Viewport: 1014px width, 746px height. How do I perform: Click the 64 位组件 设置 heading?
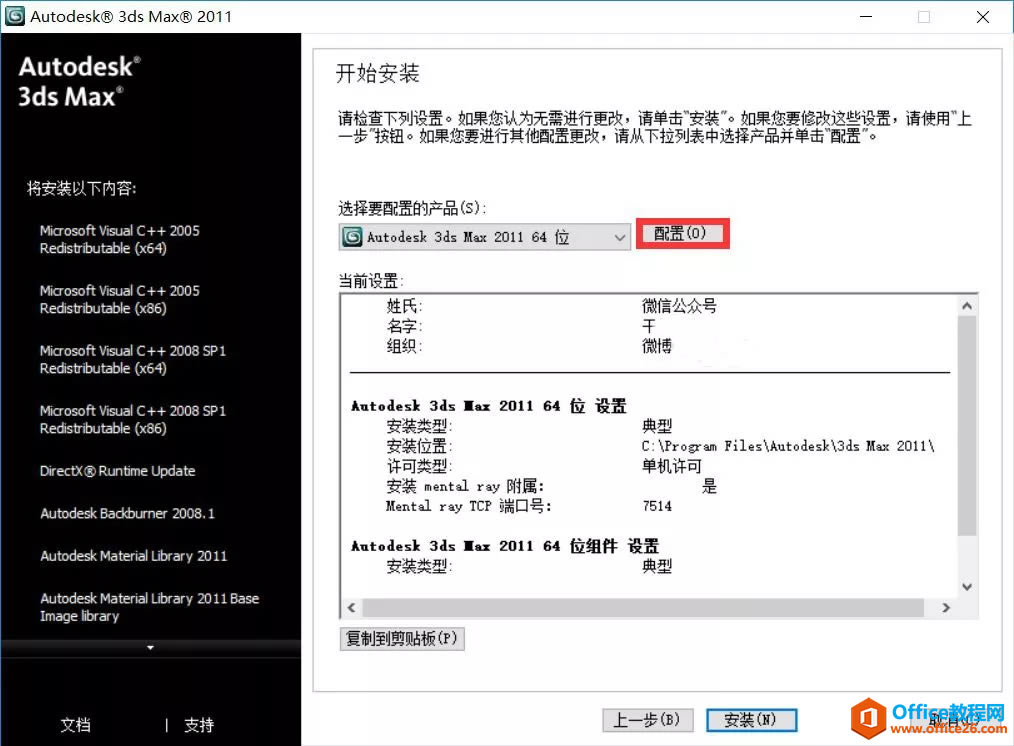pos(505,546)
